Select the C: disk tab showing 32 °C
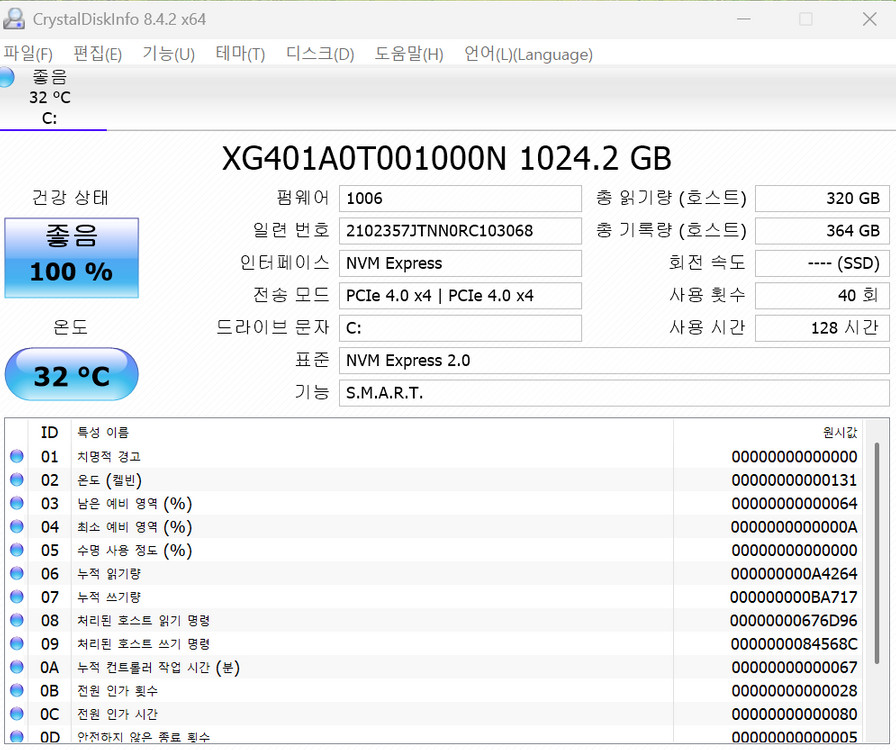This screenshot has height=750, width=896. pyautogui.click(x=50, y=97)
